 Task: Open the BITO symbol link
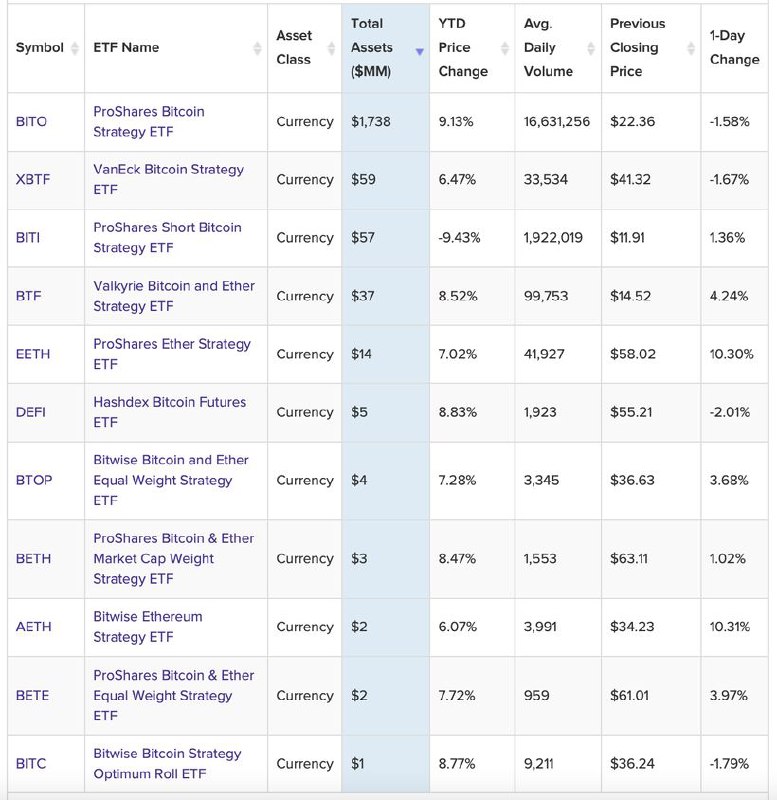31,121
